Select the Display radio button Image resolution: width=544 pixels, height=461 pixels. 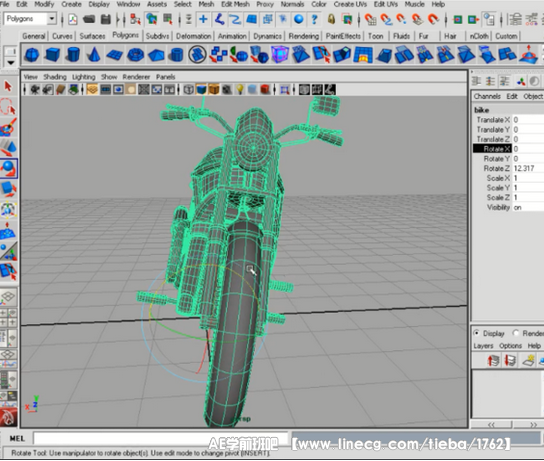476,333
